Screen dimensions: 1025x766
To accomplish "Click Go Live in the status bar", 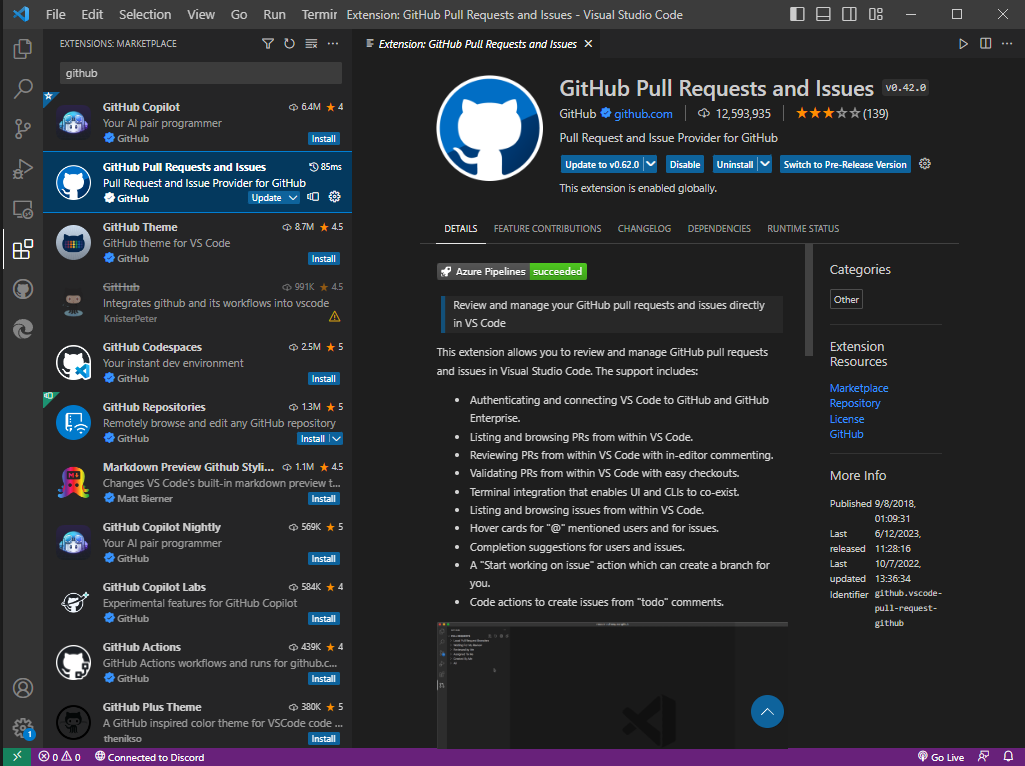I will tap(941, 757).
